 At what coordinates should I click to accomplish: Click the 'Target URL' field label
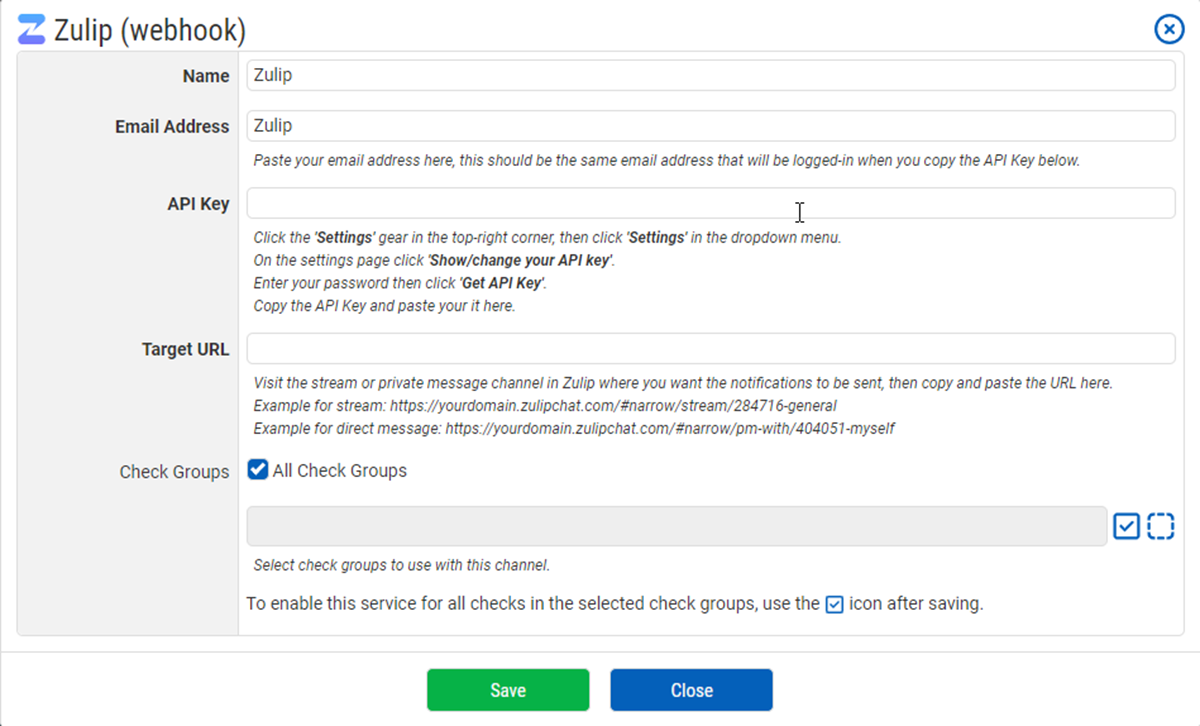click(185, 350)
